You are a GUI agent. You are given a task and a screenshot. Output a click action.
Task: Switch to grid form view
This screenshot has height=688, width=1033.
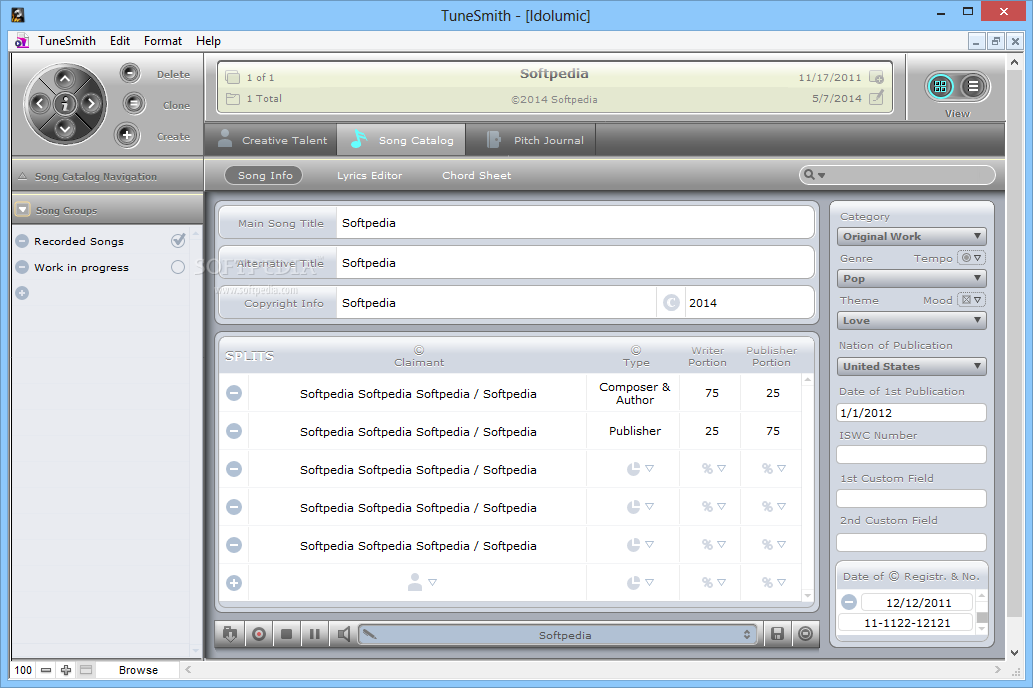tap(940, 86)
